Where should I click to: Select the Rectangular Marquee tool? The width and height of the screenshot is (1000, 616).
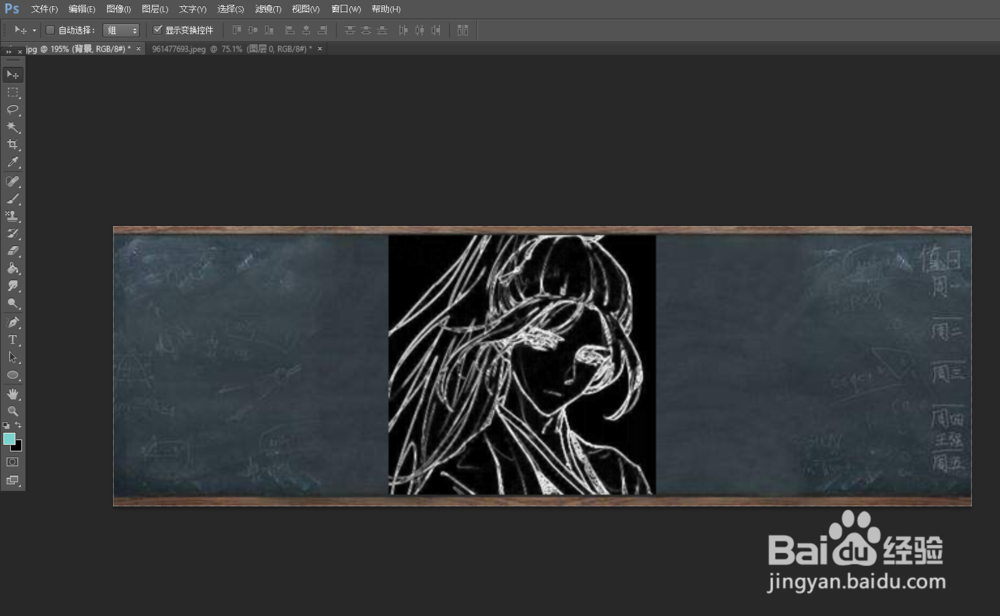pyautogui.click(x=13, y=92)
